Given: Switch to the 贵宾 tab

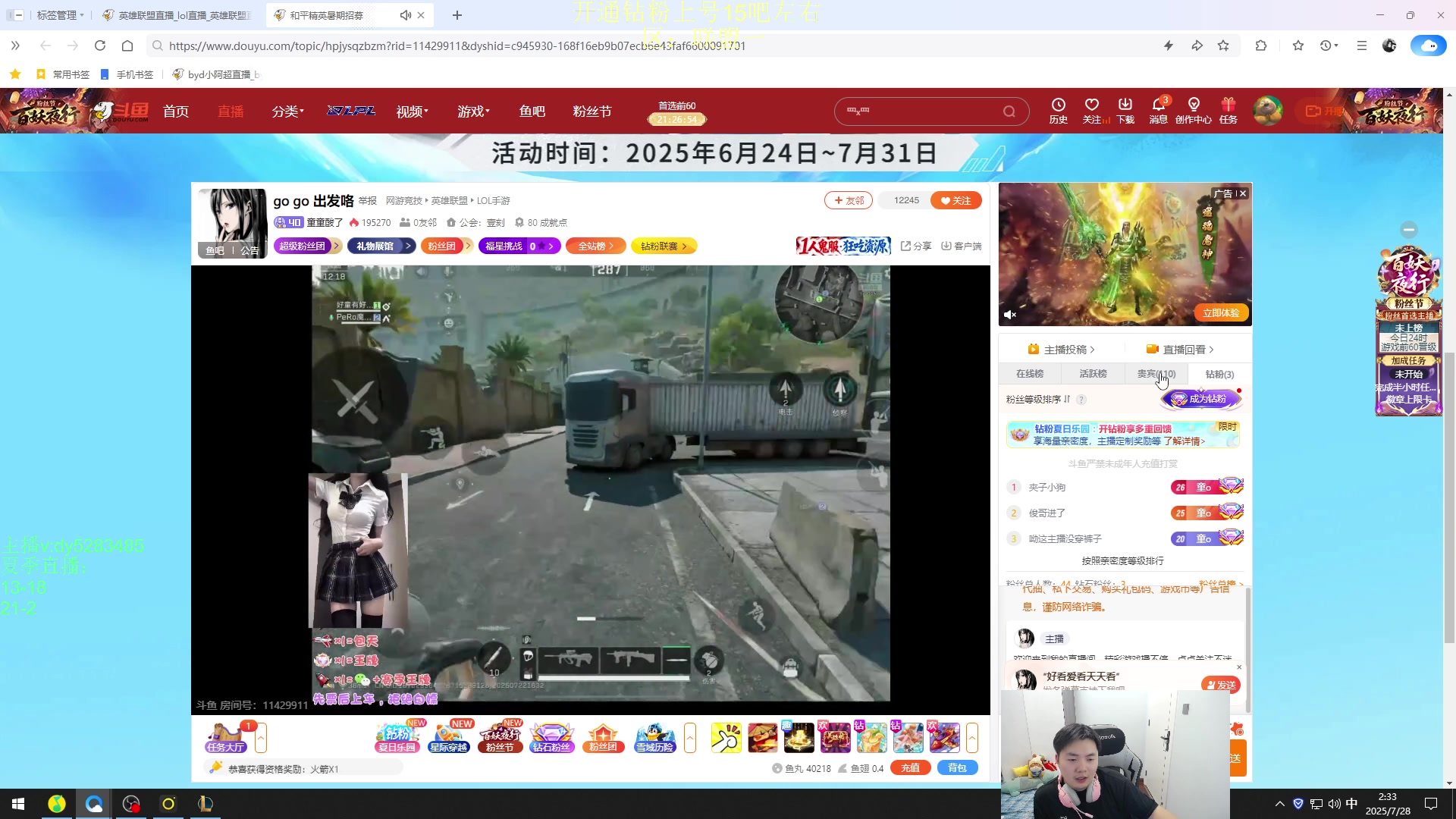Looking at the screenshot, I should [x=1156, y=374].
